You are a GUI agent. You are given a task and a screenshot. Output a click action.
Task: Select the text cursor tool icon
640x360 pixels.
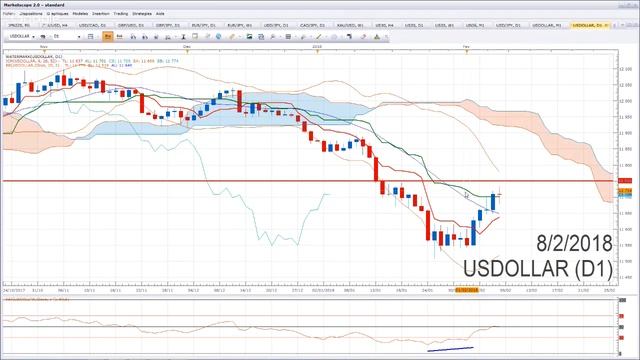pos(183,37)
